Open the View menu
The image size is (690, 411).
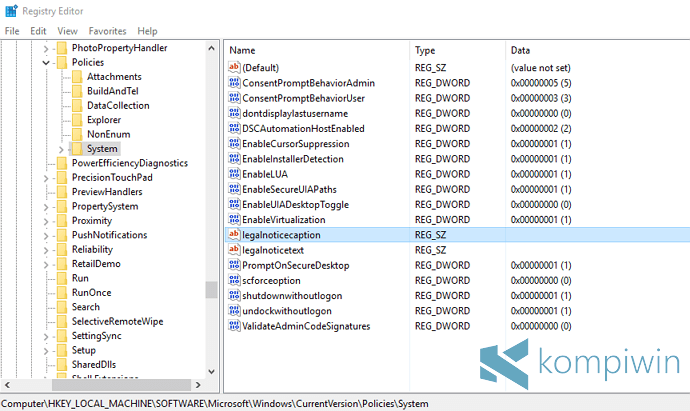pyautogui.click(x=67, y=31)
